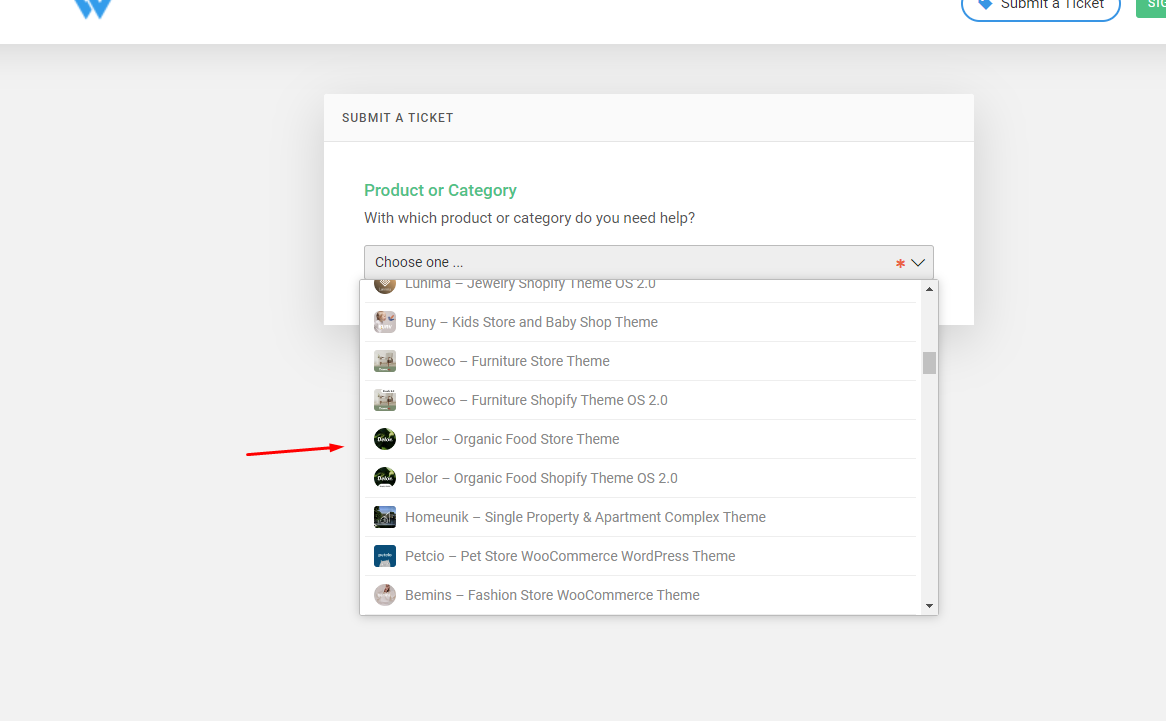The width and height of the screenshot is (1166, 721).
Task: Click the Petcio pet store icon
Action: pyautogui.click(x=384, y=556)
